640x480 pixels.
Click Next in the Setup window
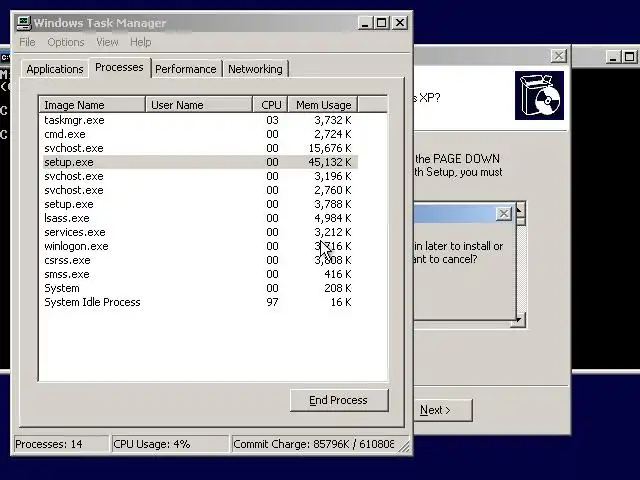[x=443, y=410]
